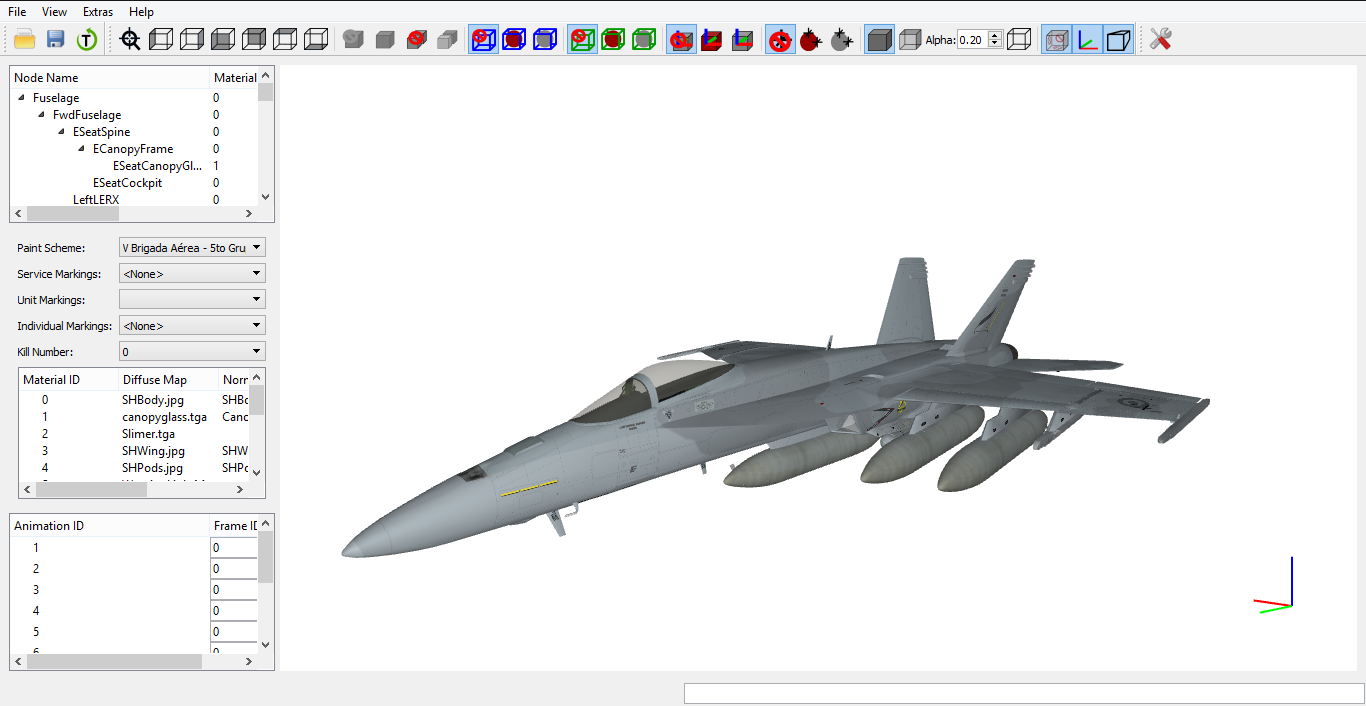Viewport: 1366px width, 706px height.
Task: Click the solid red cube in blue wireframe
Action: (514, 40)
